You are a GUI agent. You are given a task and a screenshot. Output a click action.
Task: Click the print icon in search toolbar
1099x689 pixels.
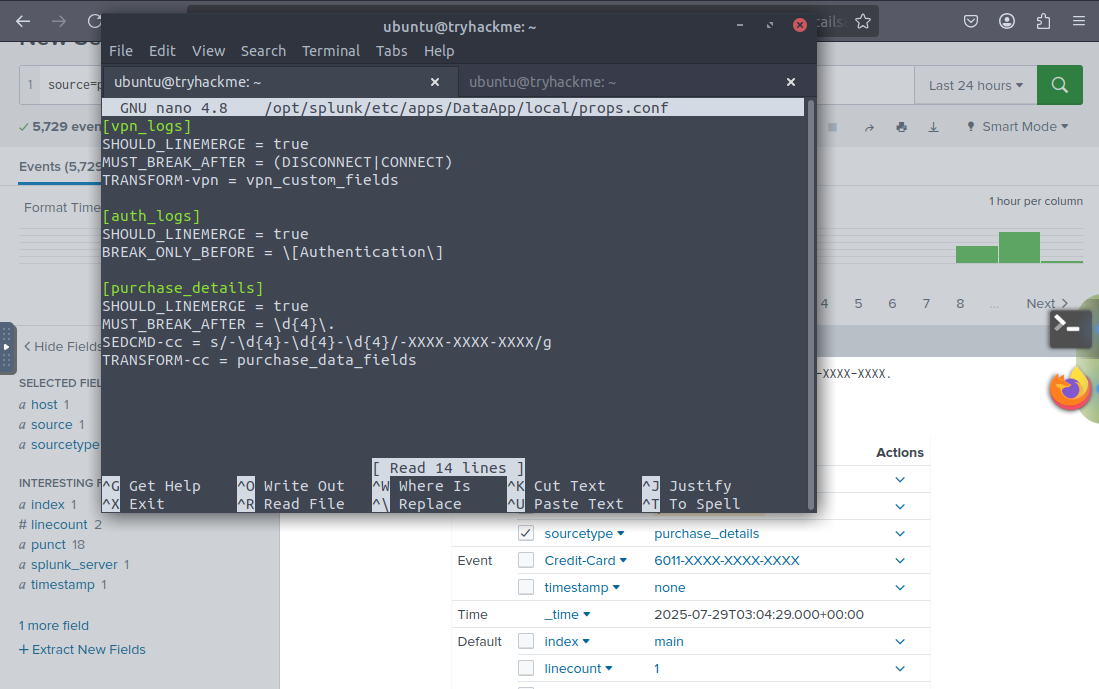point(902,127)
